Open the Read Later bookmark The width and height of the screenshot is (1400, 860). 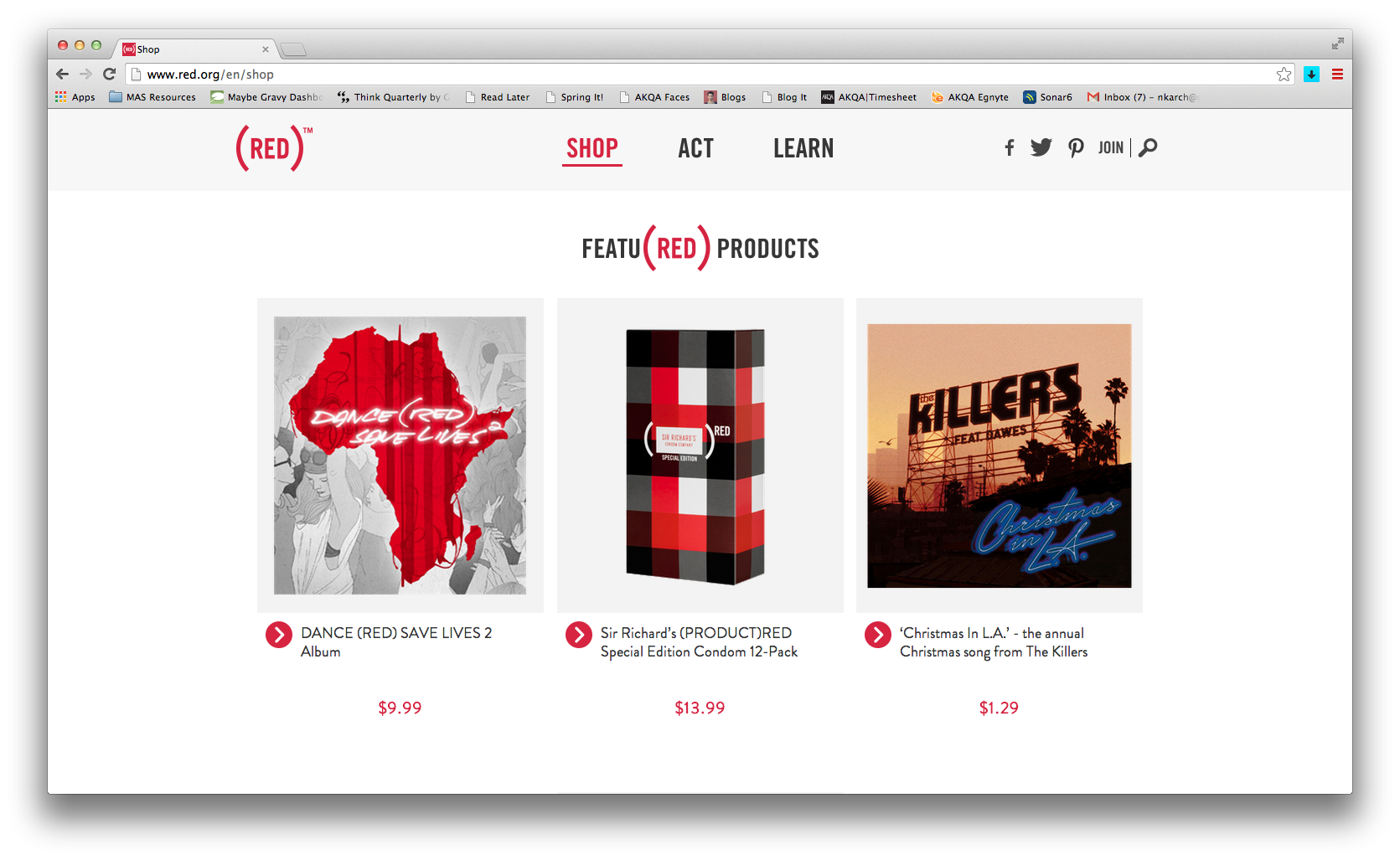pyautogui.click(x=498, y=97)
